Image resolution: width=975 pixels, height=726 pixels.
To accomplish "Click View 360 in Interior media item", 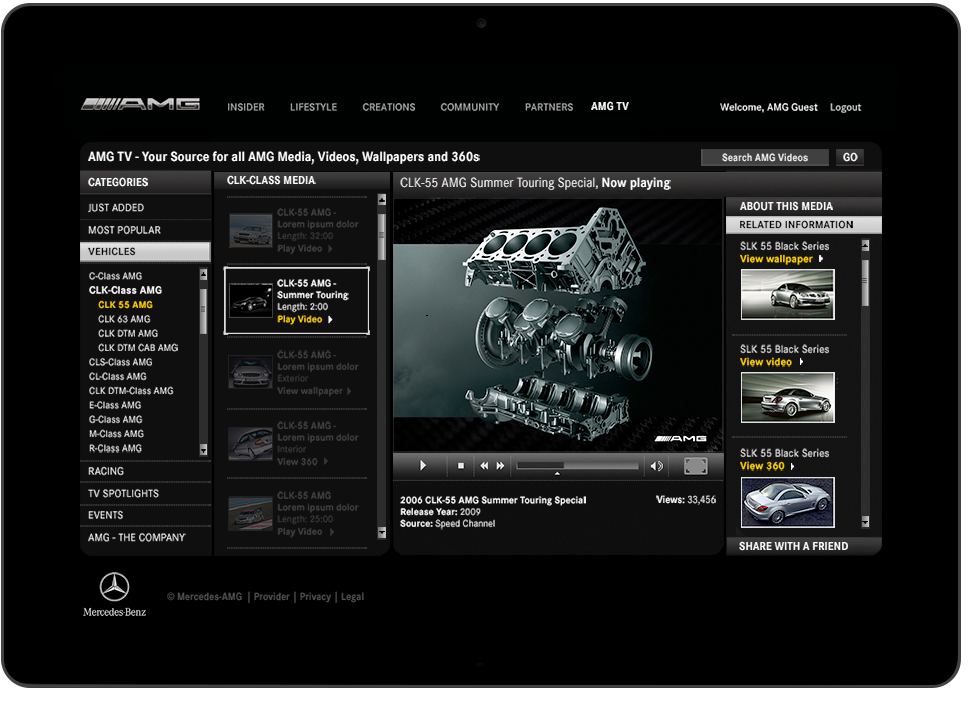I will (302, 462).
